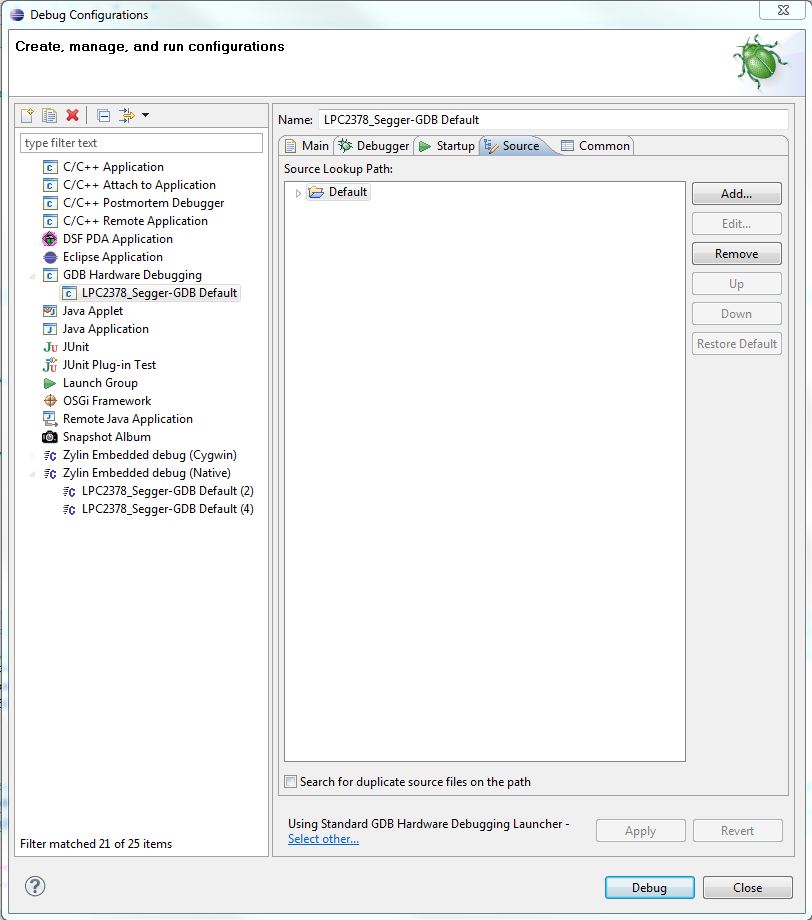Switch to the Common tab
The image size is (812, 920).
596,146
